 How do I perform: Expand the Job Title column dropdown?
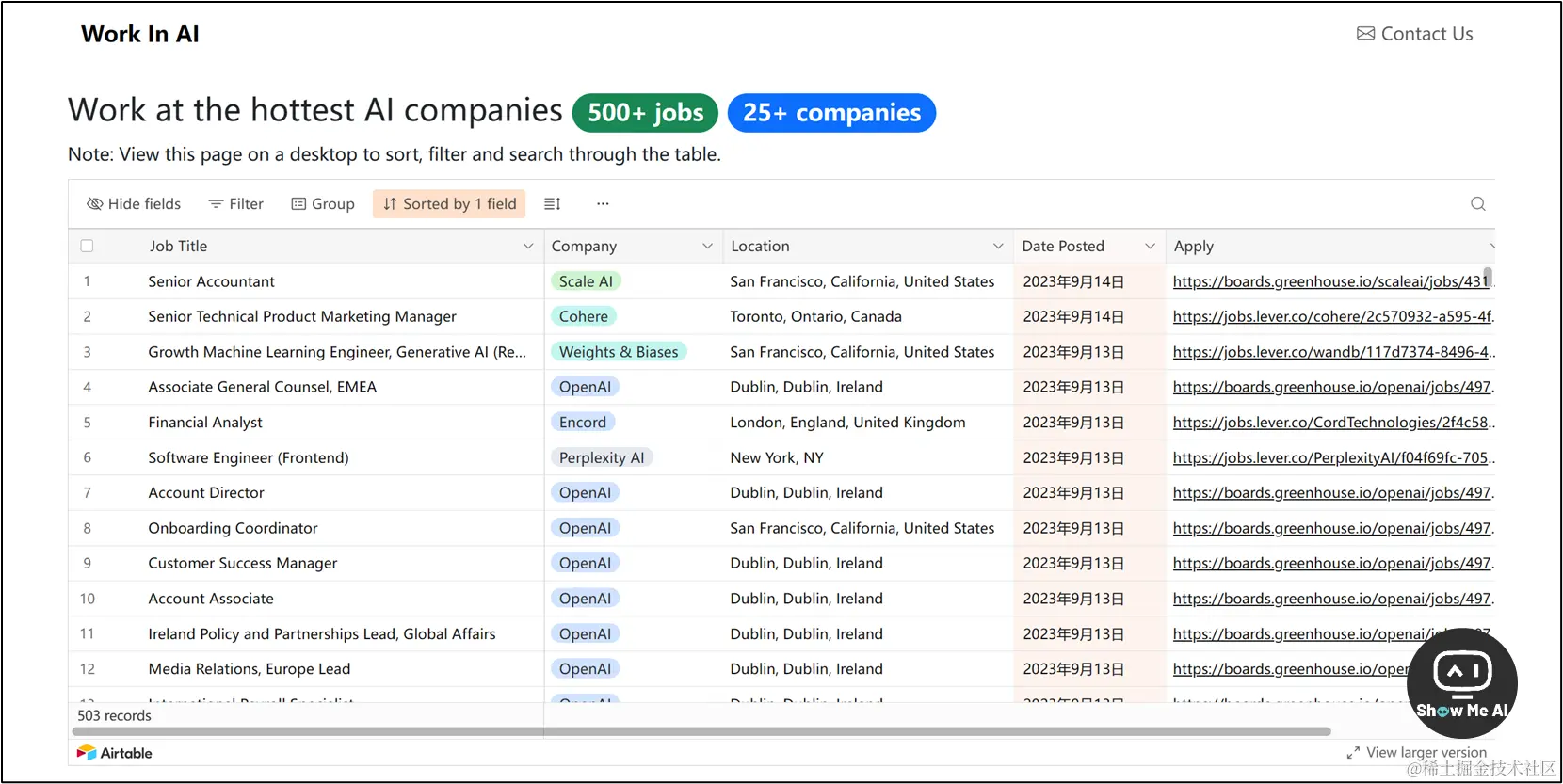coord(528,247)
